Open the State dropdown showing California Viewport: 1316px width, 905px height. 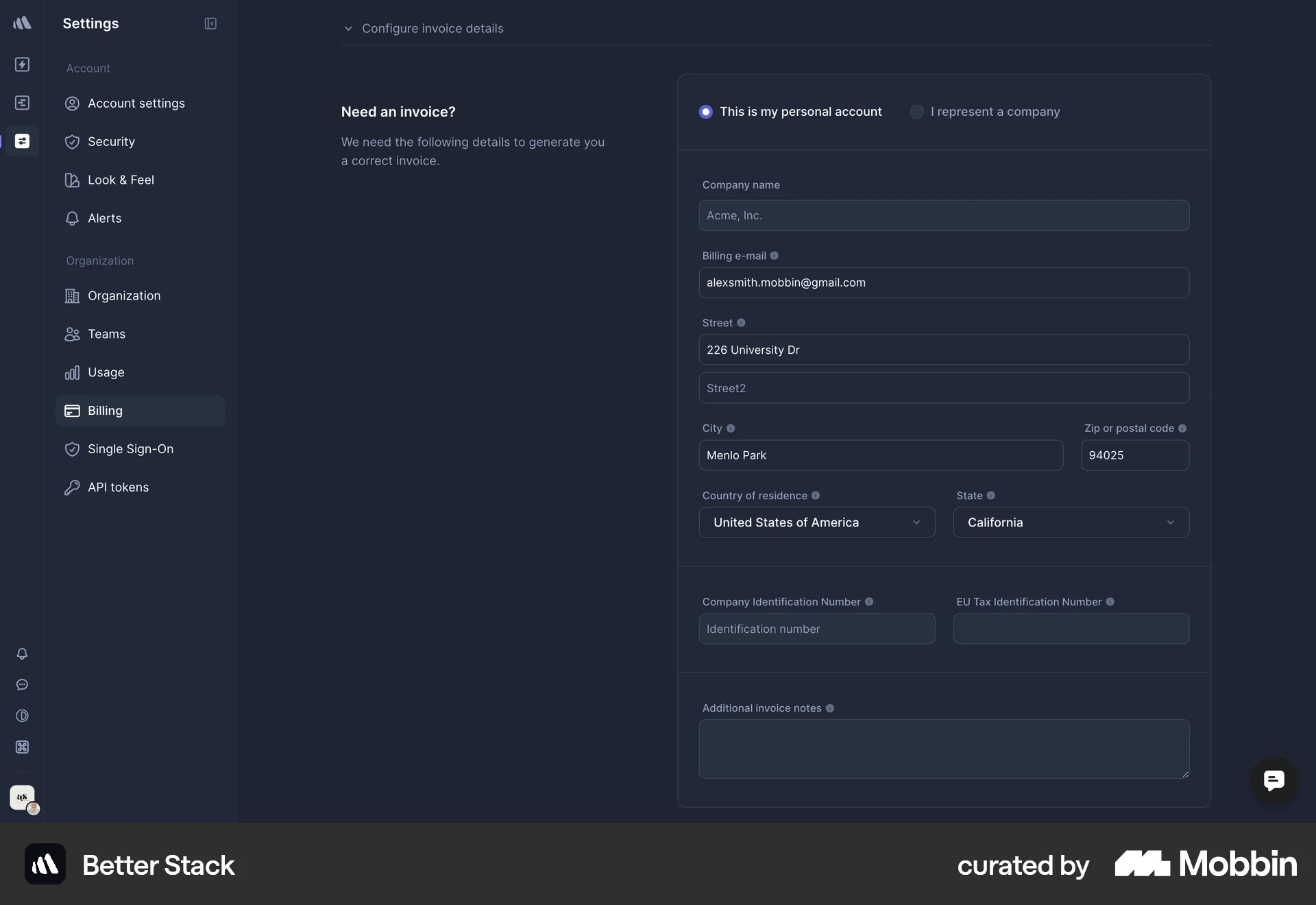[x=1071, y=522]
